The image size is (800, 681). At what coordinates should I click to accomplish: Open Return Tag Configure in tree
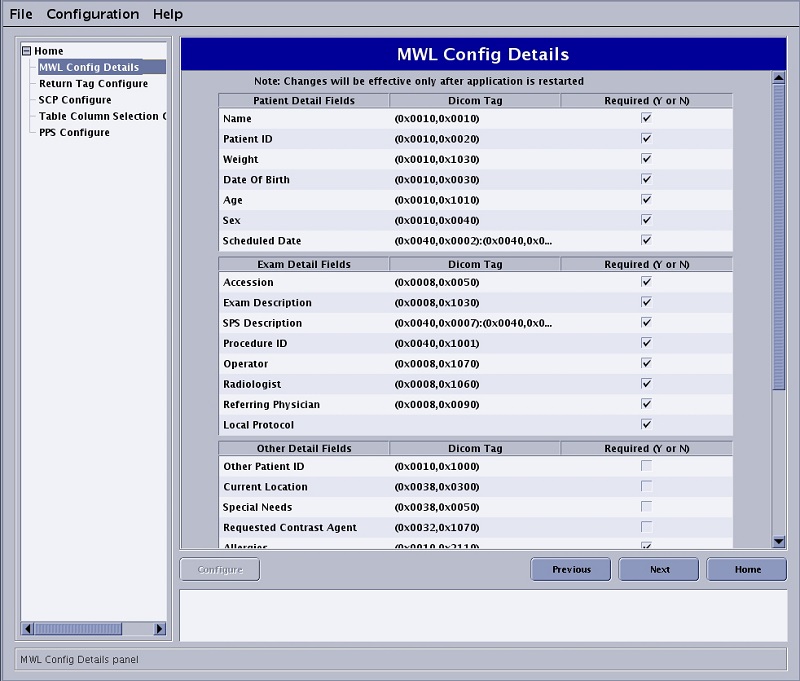[93, 84]
